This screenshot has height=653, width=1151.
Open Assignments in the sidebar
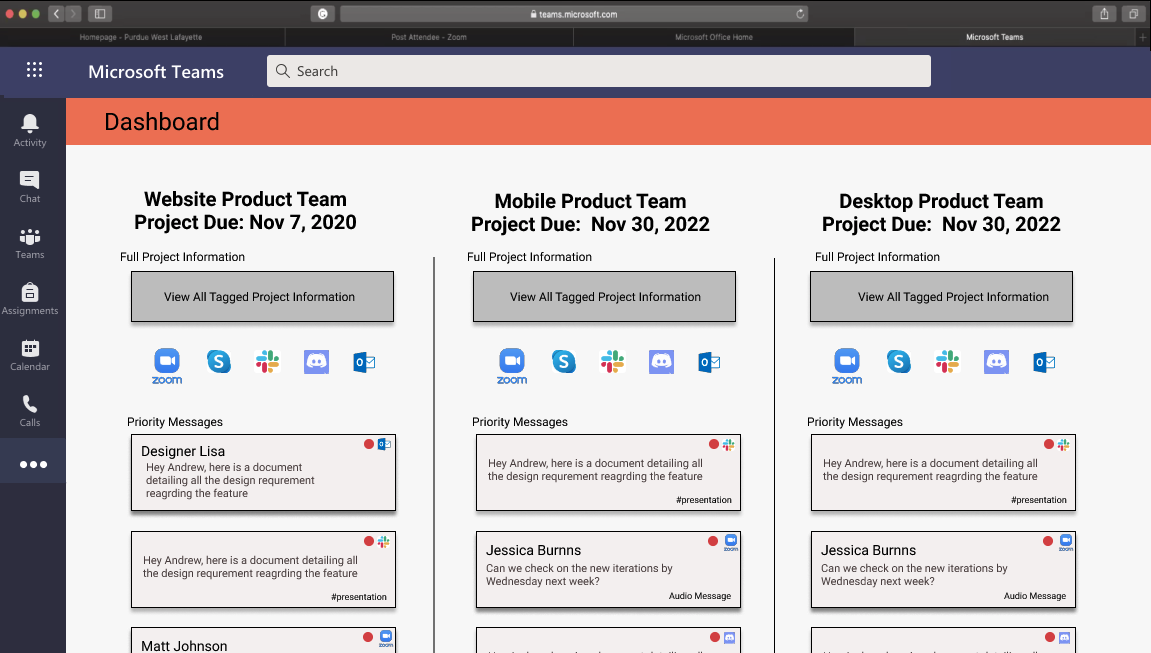[30, 299]
